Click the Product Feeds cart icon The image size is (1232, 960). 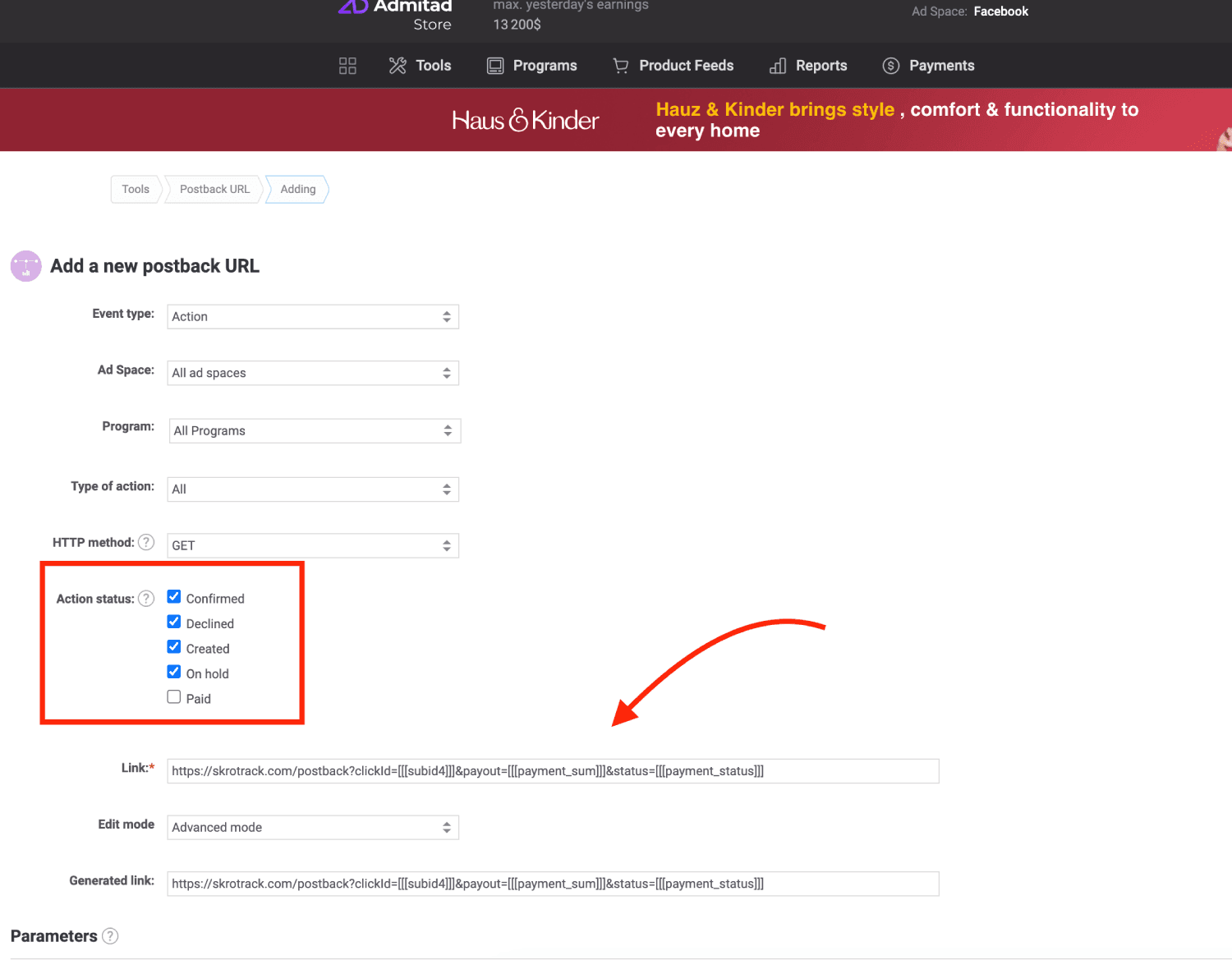621,66
